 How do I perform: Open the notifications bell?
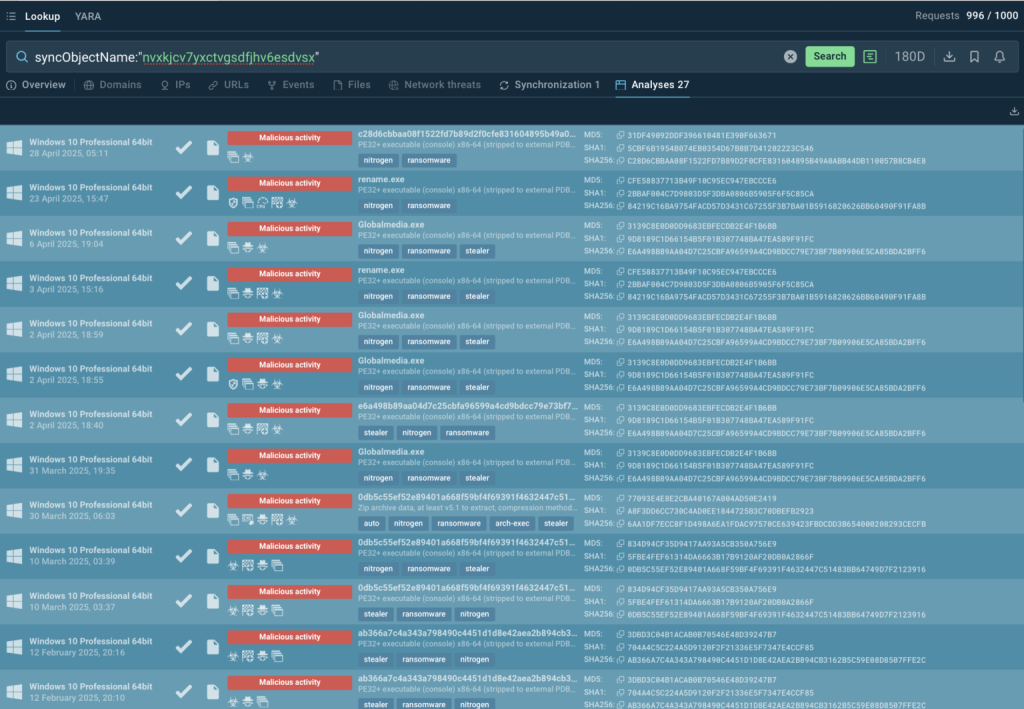[x=999, y=57]
